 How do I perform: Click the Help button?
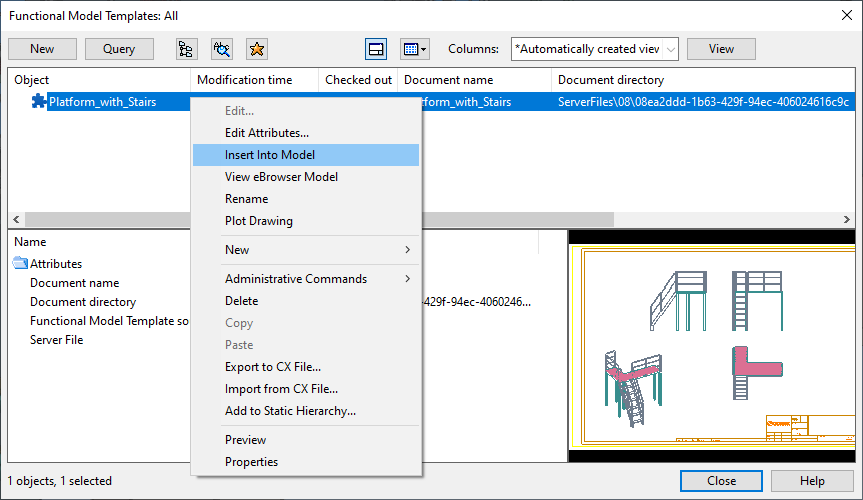pos(812,481)
